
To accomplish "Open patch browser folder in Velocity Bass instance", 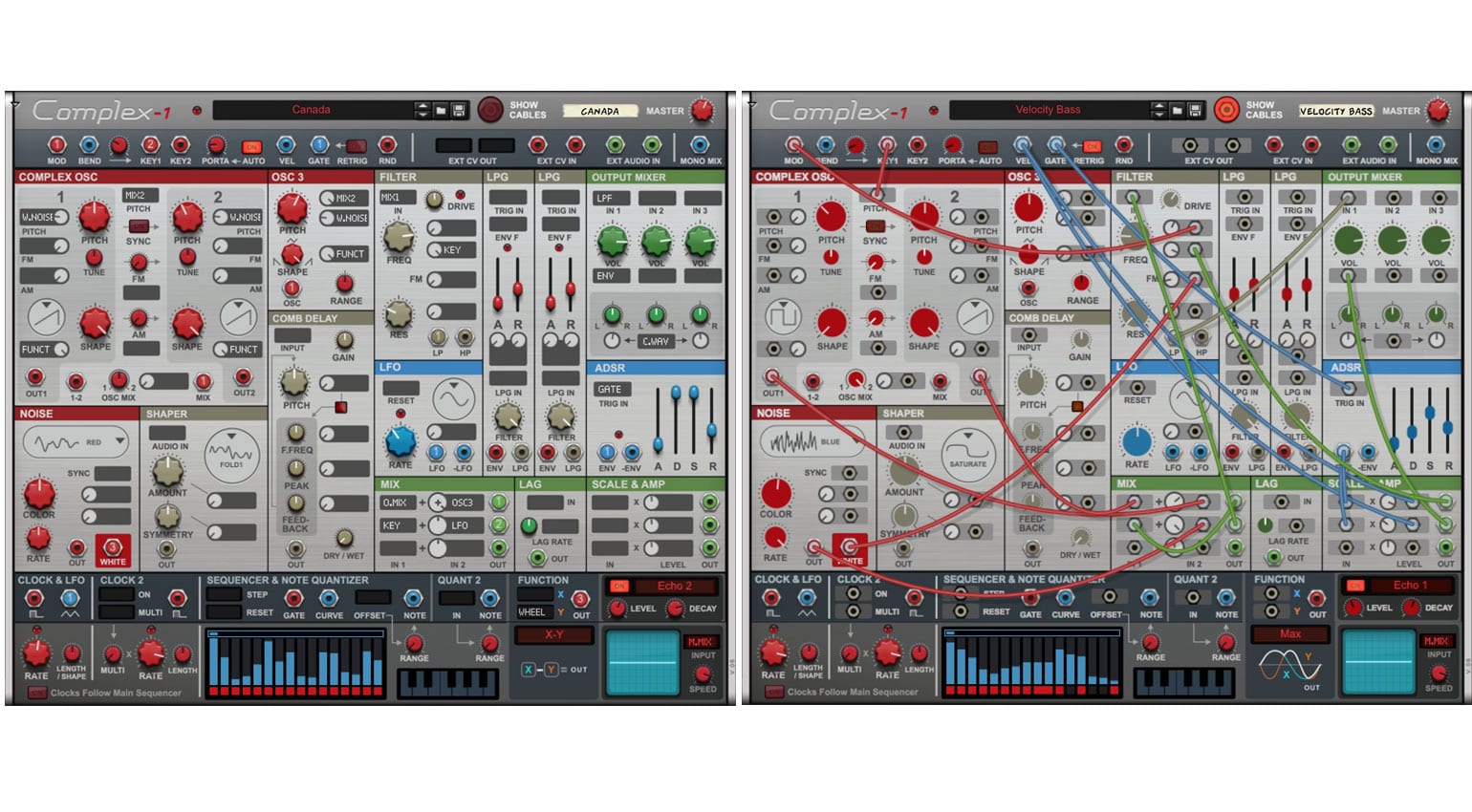I will (x=1177, y=111).
